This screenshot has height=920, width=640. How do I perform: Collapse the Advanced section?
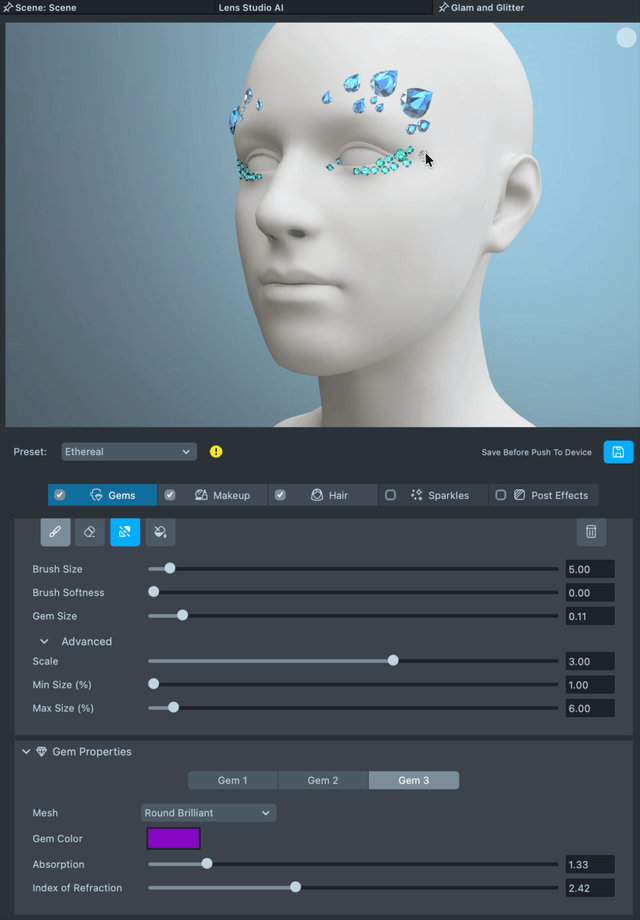point(45,642)
